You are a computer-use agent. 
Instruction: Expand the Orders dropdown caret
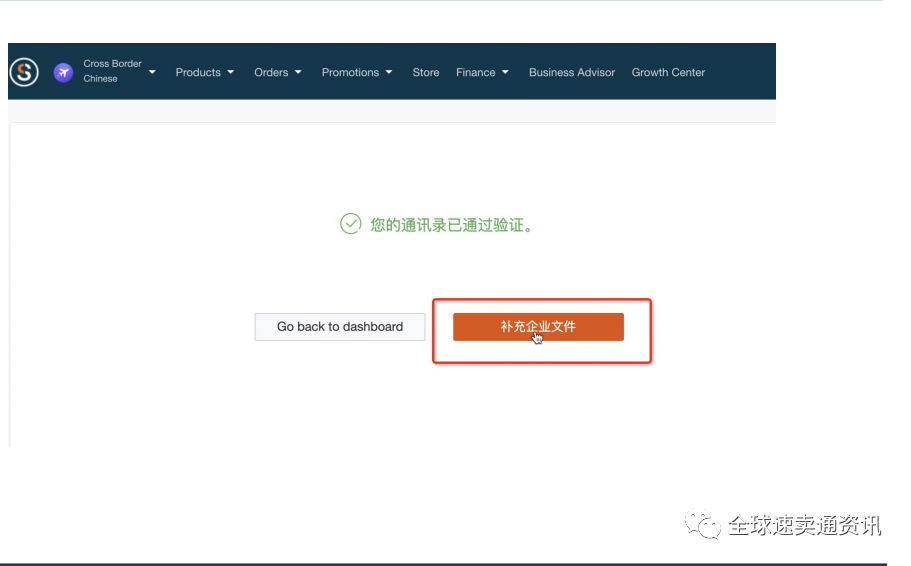coord(298,72)
